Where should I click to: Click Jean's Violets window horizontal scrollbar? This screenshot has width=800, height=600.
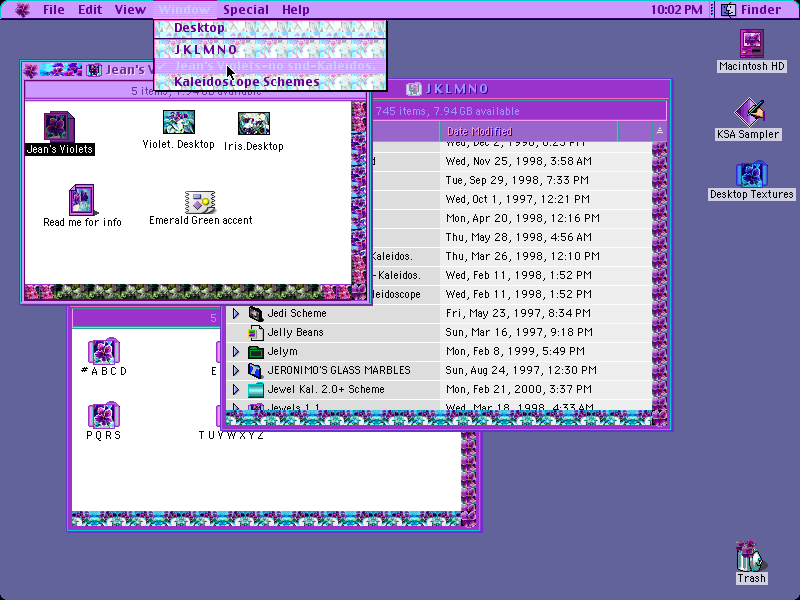pyautogui.click(x=188, y=292)
